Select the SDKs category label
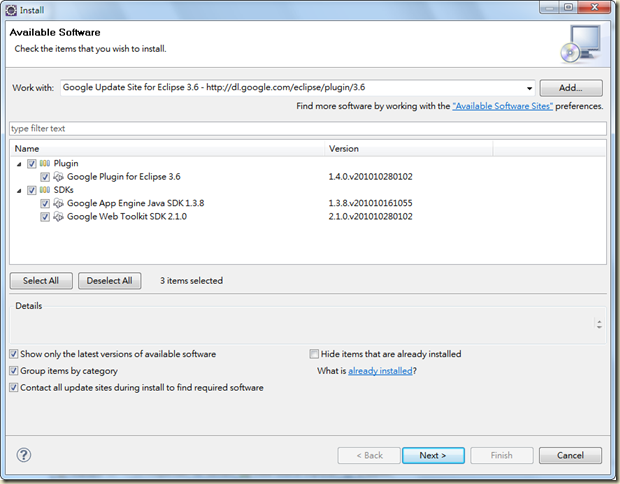 point(64,190)
